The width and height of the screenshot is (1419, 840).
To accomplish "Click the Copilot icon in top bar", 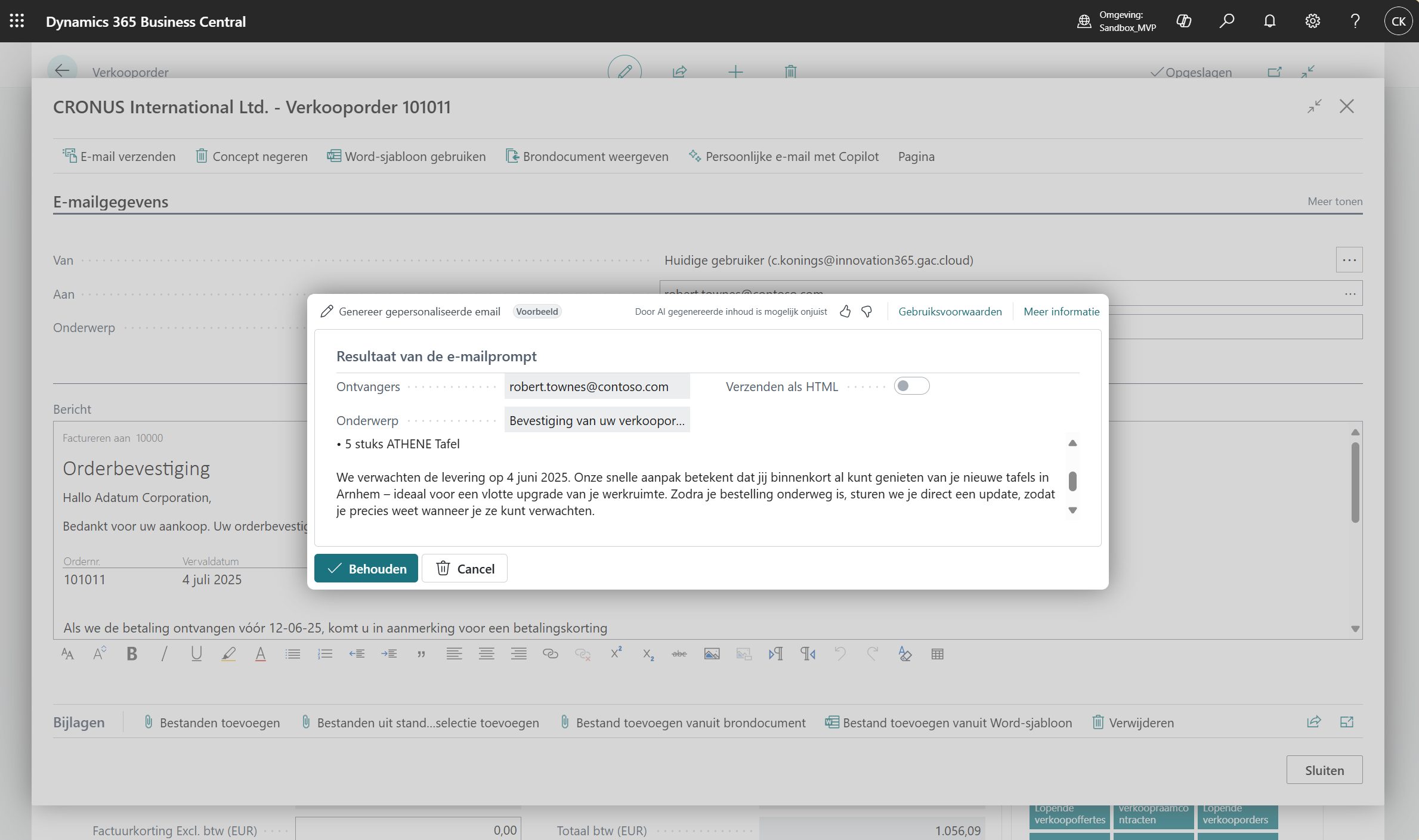I will click(1183, 21).
